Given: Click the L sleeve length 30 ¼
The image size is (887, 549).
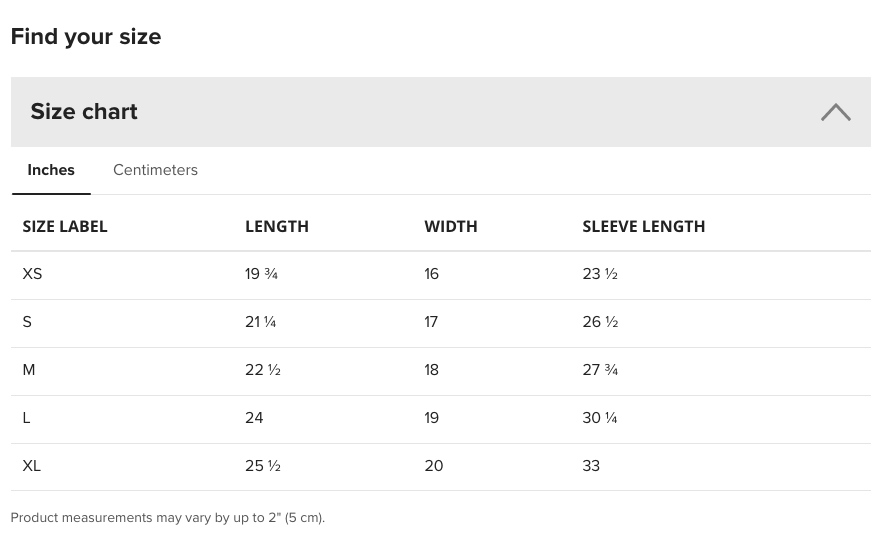Looking at the screenshot, I should click(x=600, y=418).
